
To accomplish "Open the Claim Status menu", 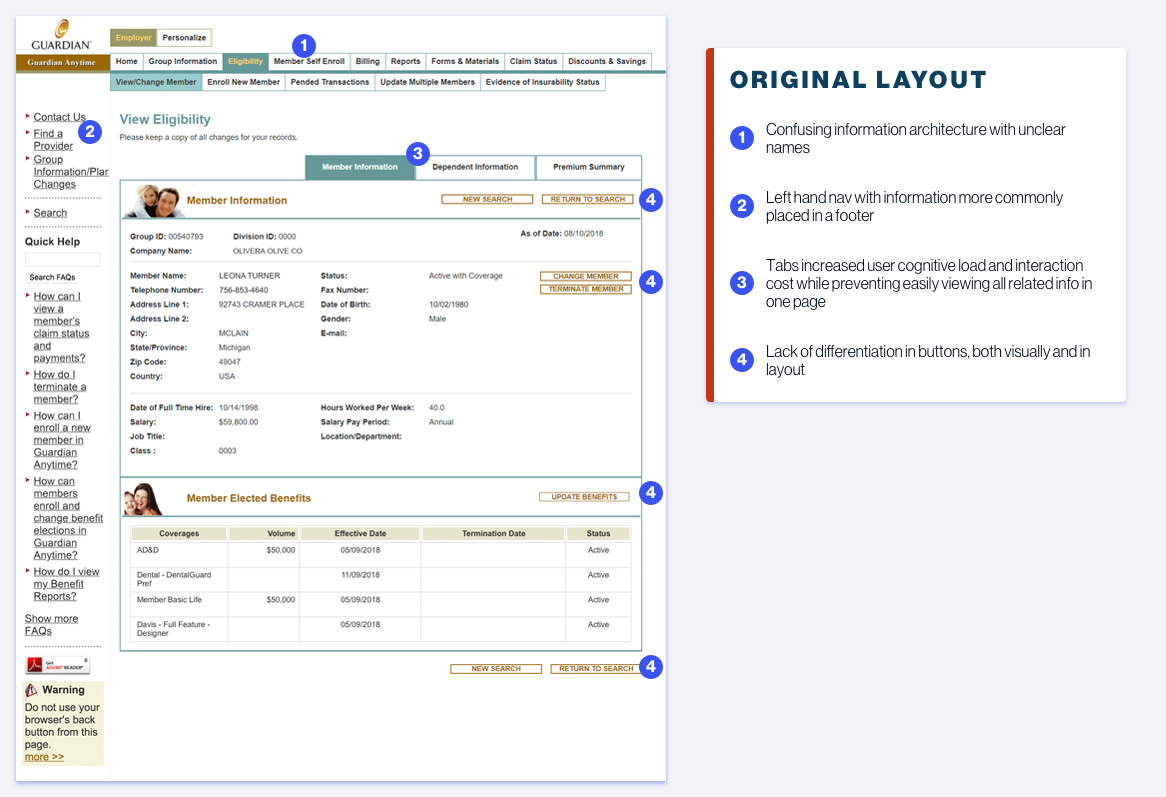I will [x=533, y=62].
